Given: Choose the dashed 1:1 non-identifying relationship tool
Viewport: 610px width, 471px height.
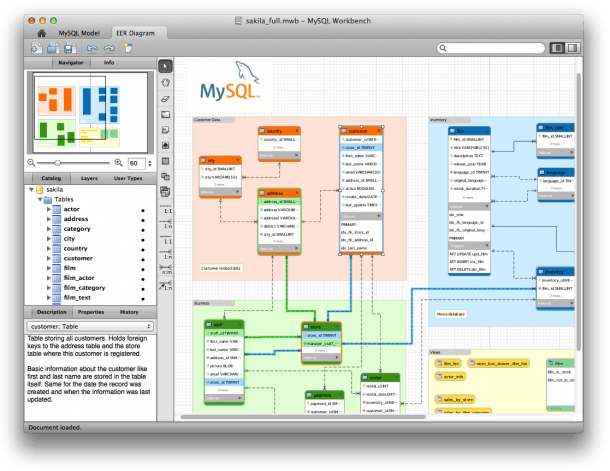Looking at the screenshot, I should tap(166, 209).
